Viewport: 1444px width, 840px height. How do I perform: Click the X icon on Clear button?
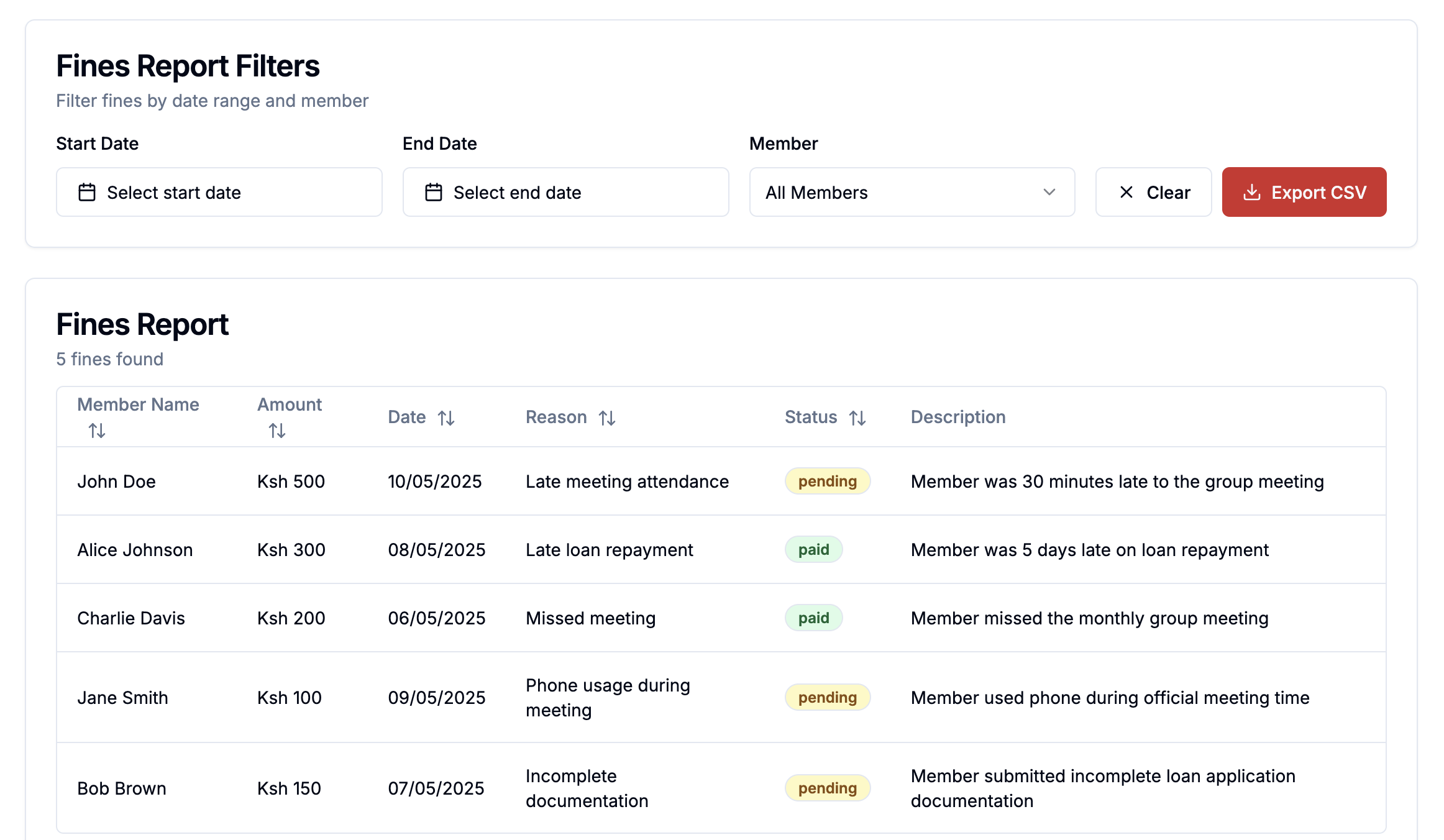[x=1126, y=193]
